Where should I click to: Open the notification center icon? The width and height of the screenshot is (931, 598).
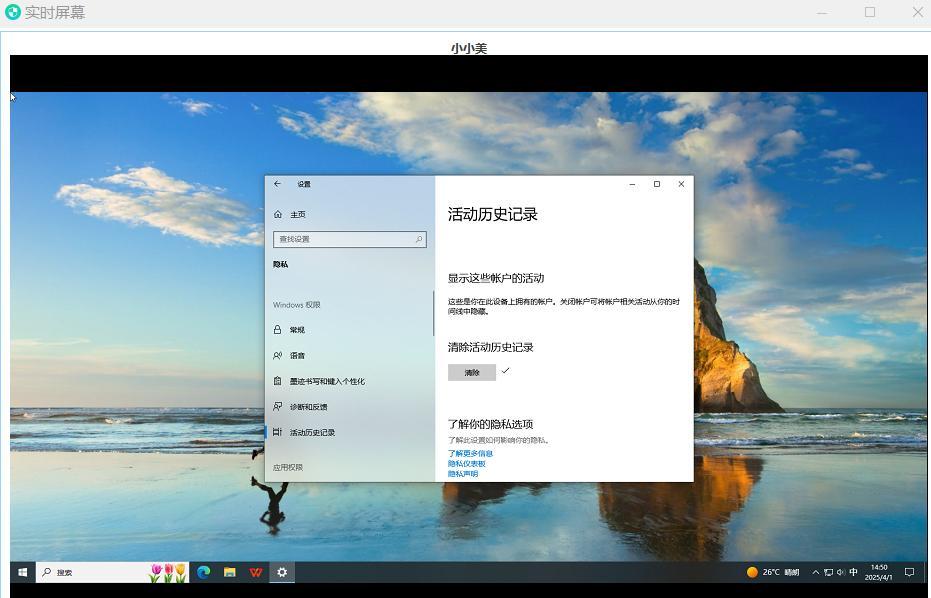(x=909, y=572)
